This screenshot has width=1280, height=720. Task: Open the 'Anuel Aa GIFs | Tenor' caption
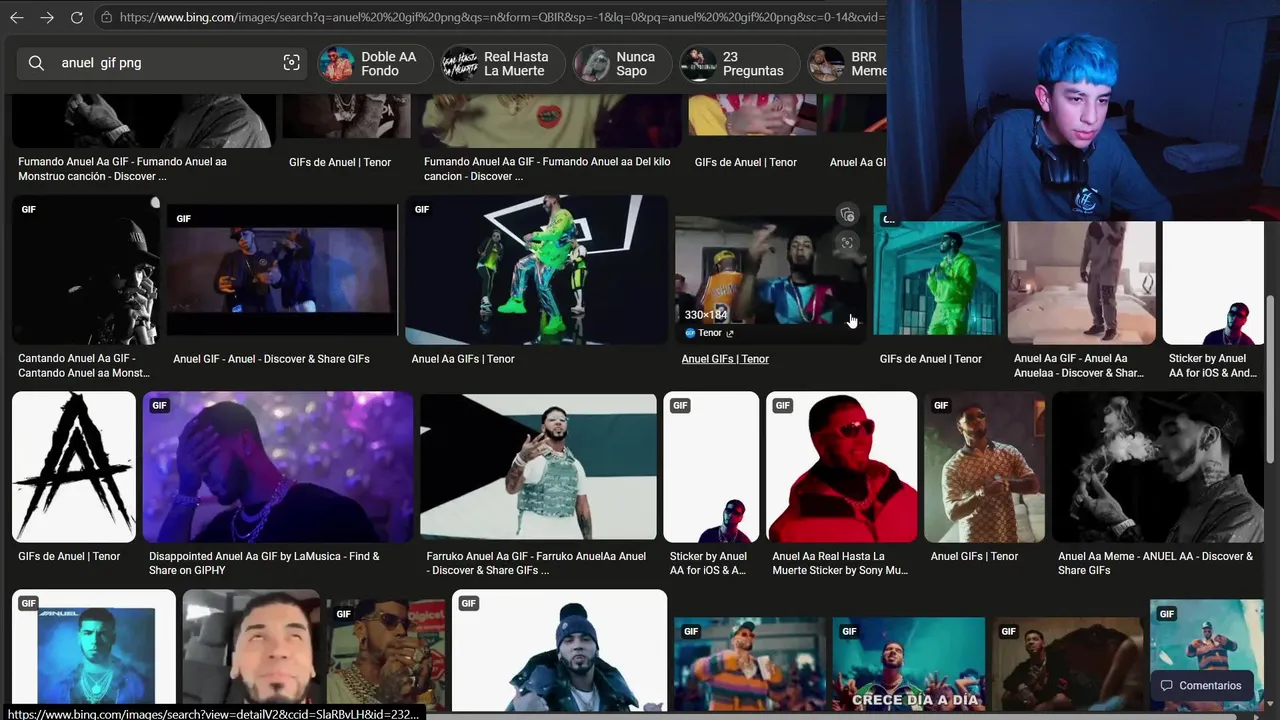point(463,359)
